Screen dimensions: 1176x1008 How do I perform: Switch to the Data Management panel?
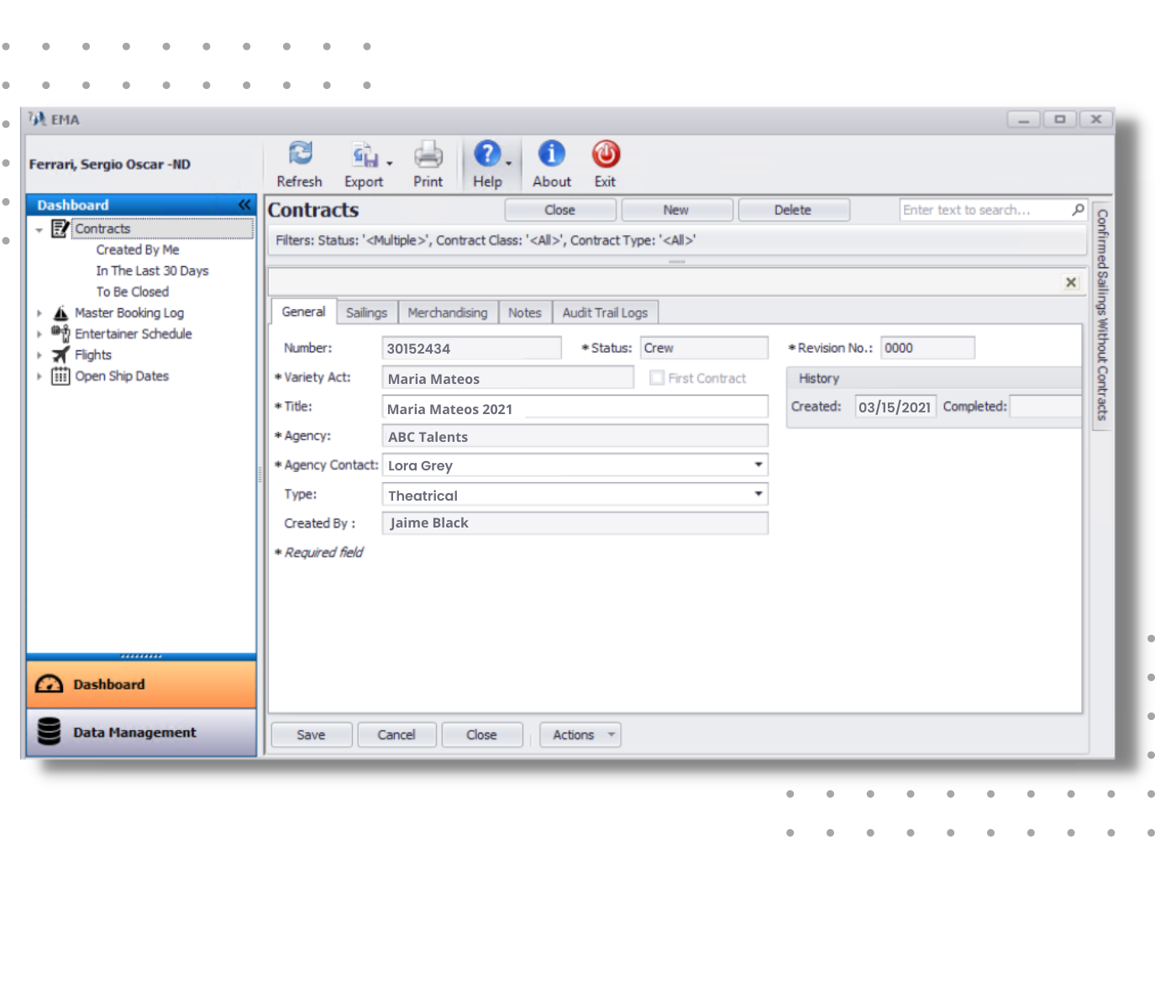(x=134, y=732)
